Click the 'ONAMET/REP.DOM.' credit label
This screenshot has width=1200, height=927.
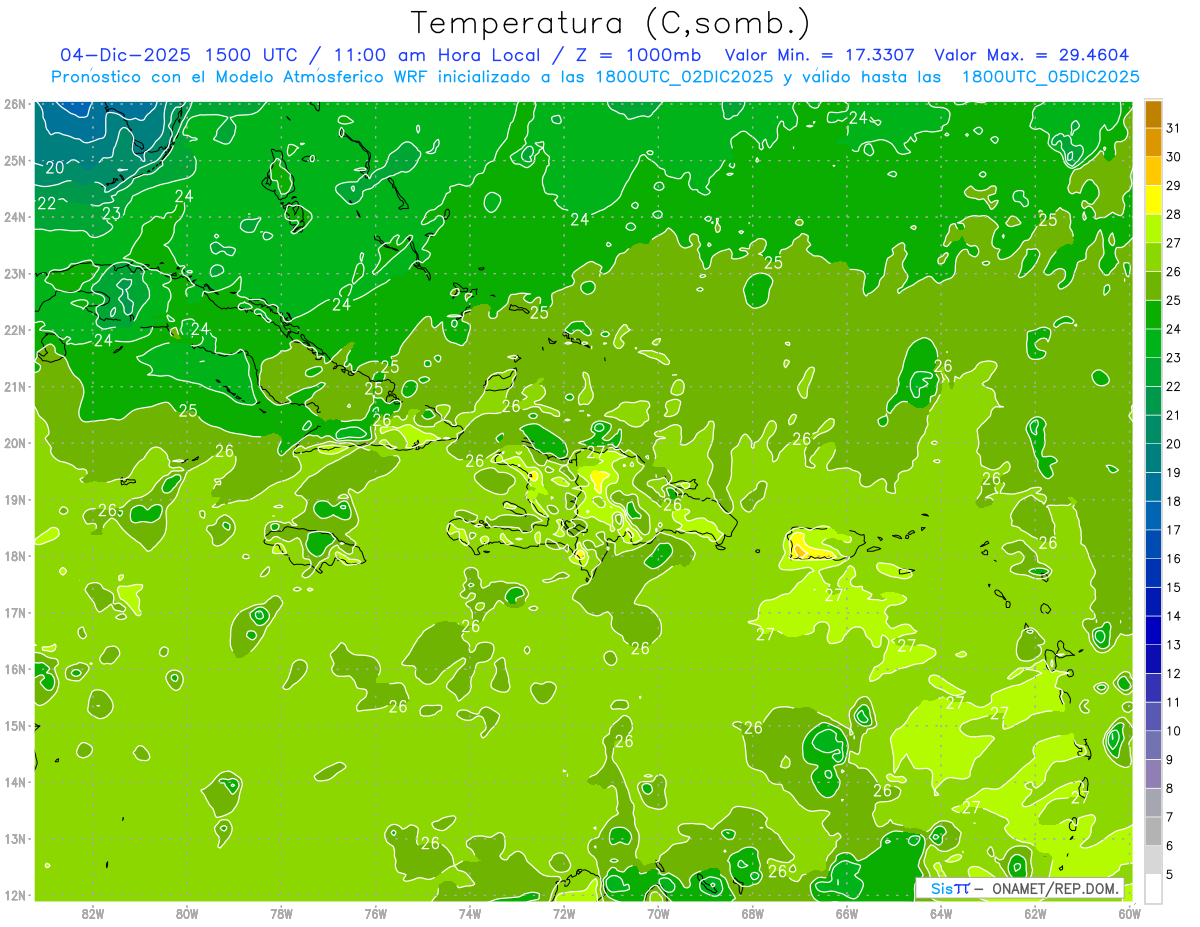point(1054,888)
